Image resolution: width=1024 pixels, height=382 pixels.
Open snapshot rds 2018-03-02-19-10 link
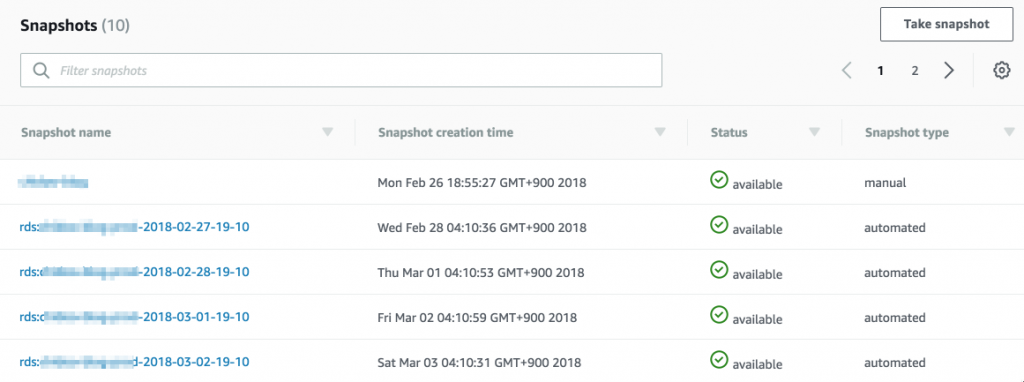[x=135, y=361]
